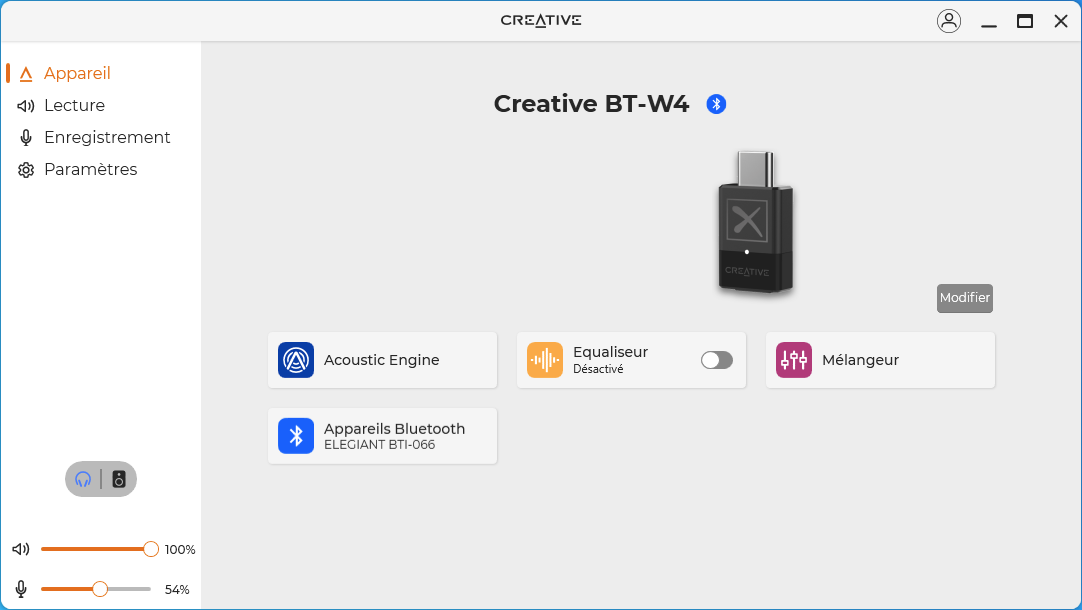1082x610 pixels.
Task: Mute the microphone via mic icon
Action: pyautogui.click(x=21, y=589)
